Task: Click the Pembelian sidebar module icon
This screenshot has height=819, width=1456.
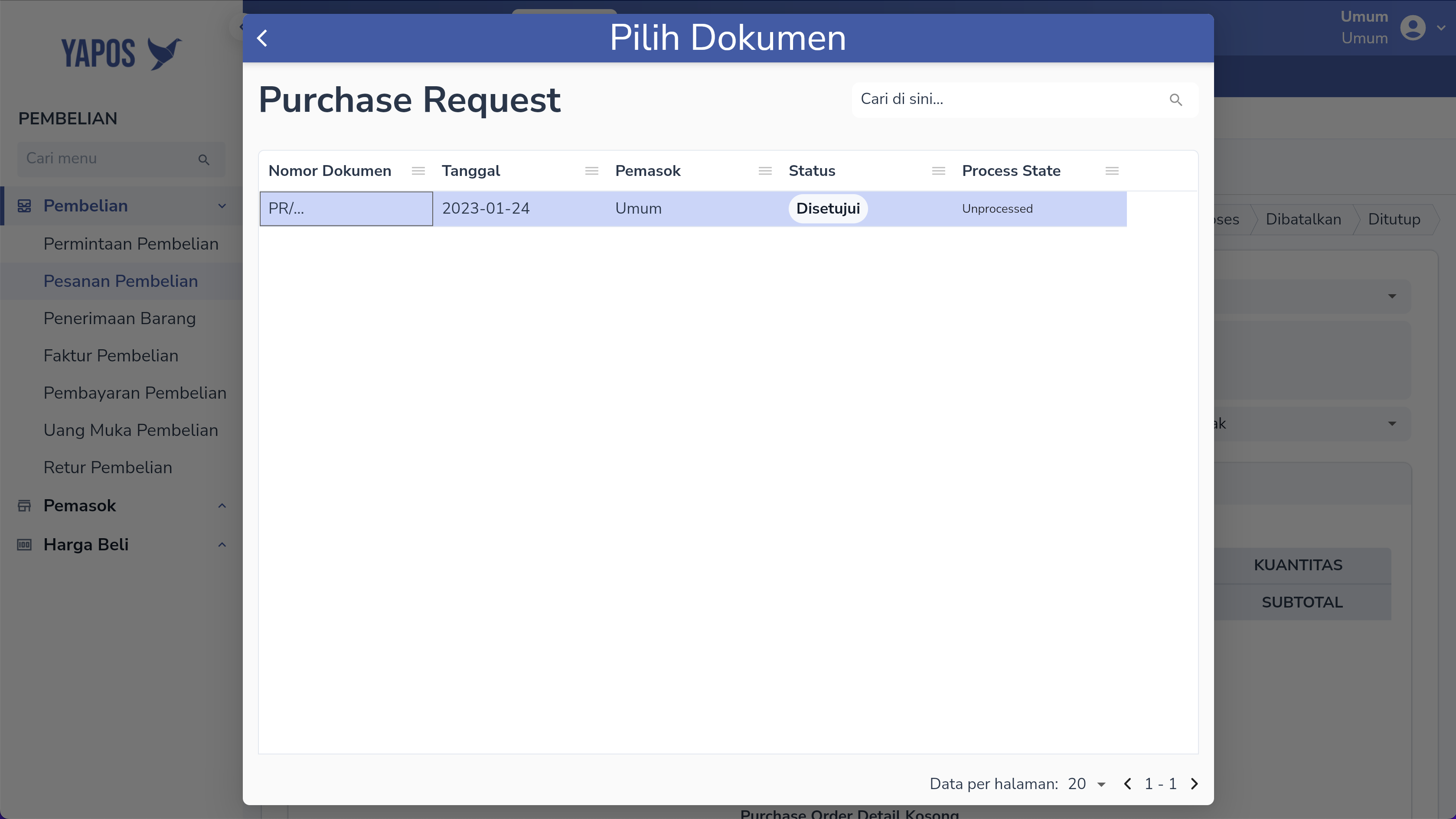Action: tap(24, 205)
